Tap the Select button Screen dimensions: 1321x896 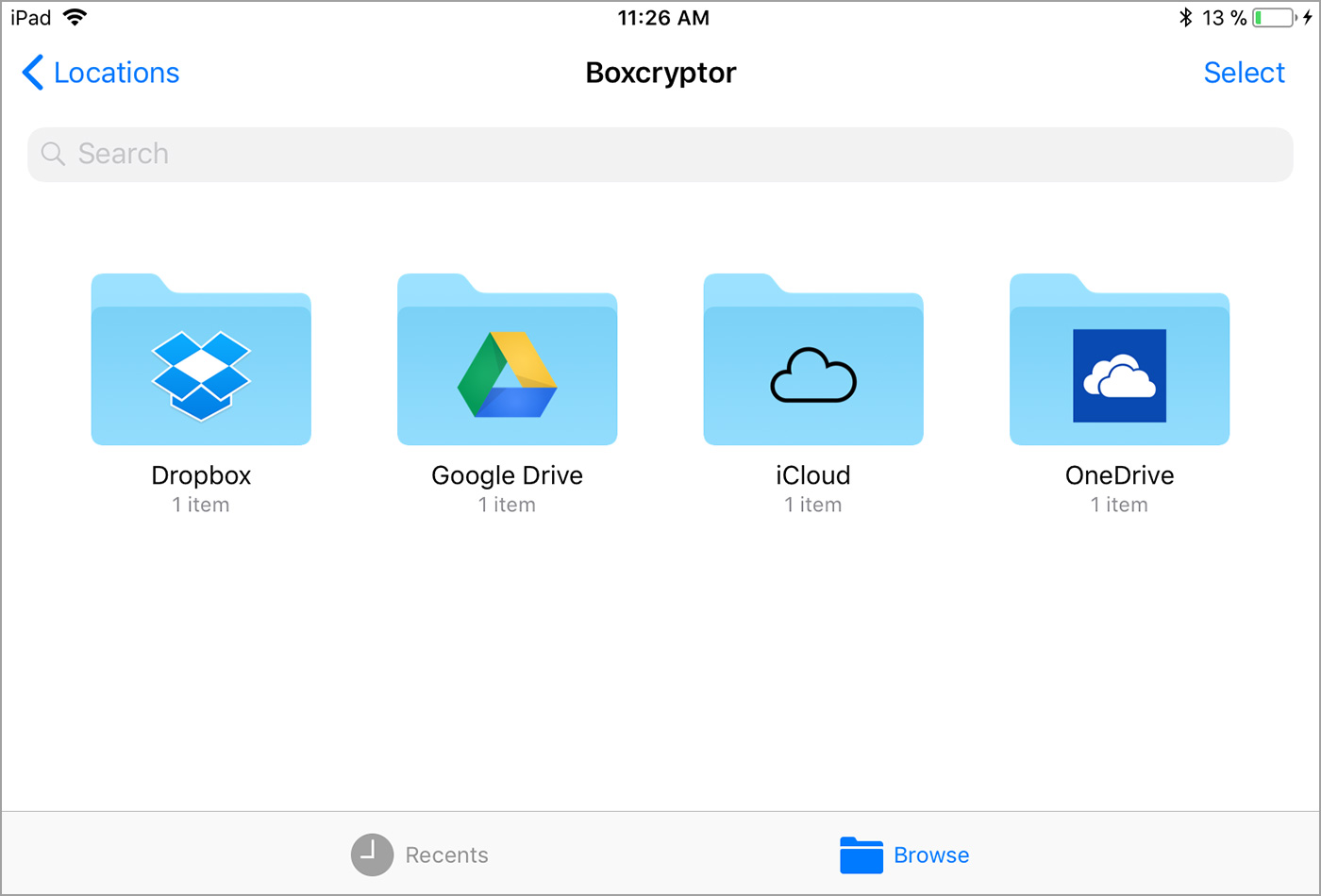click(x=1244, y=73)
